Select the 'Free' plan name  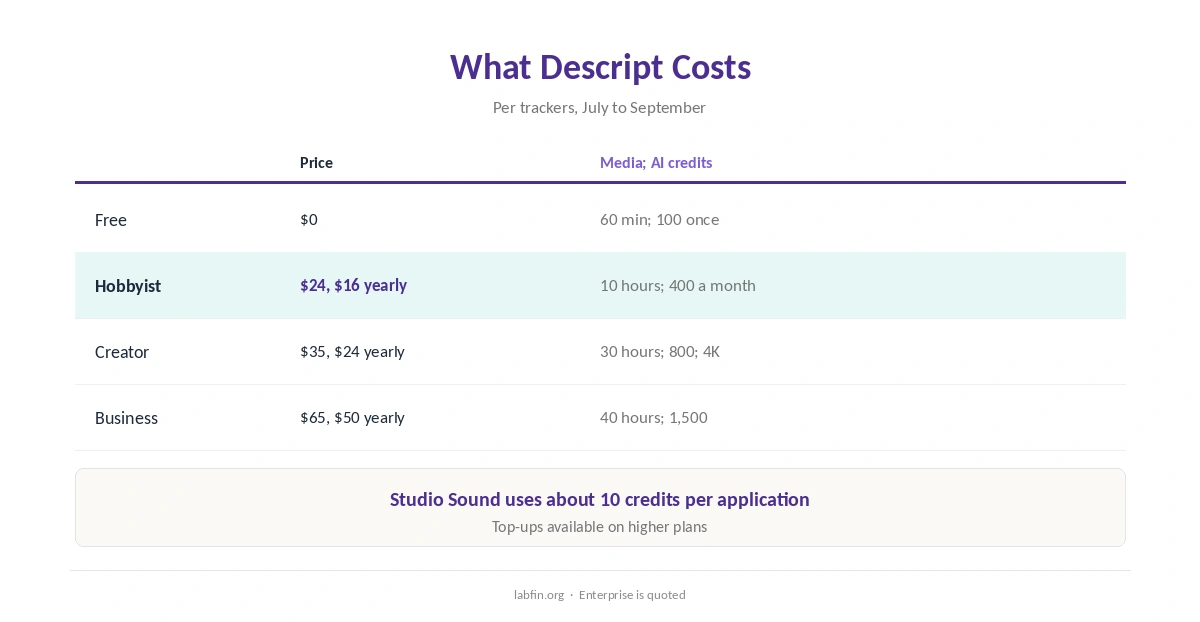tap(111, 220)
